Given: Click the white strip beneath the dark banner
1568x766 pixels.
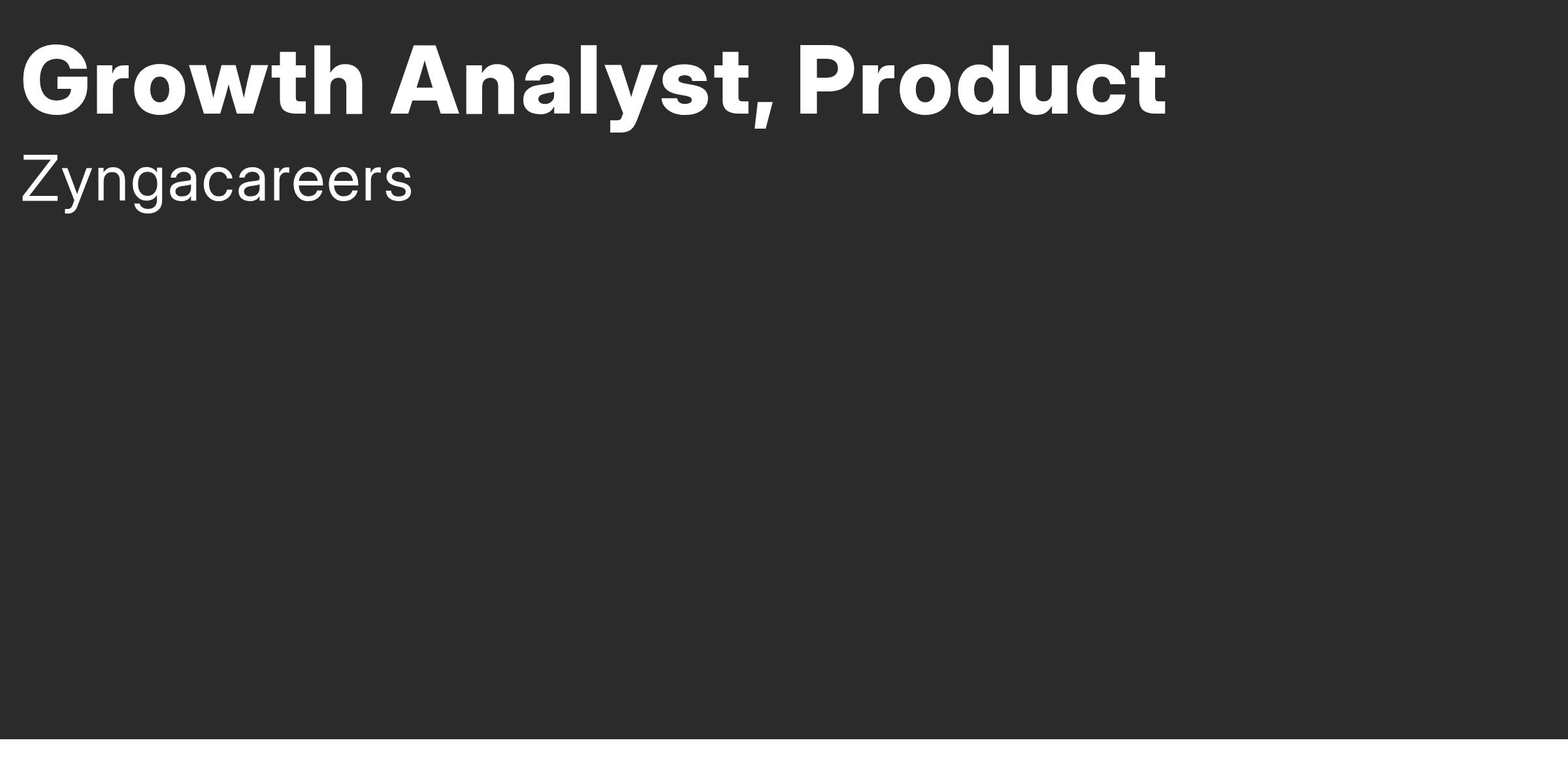Looking at the screenshot, I should (784, 752).
